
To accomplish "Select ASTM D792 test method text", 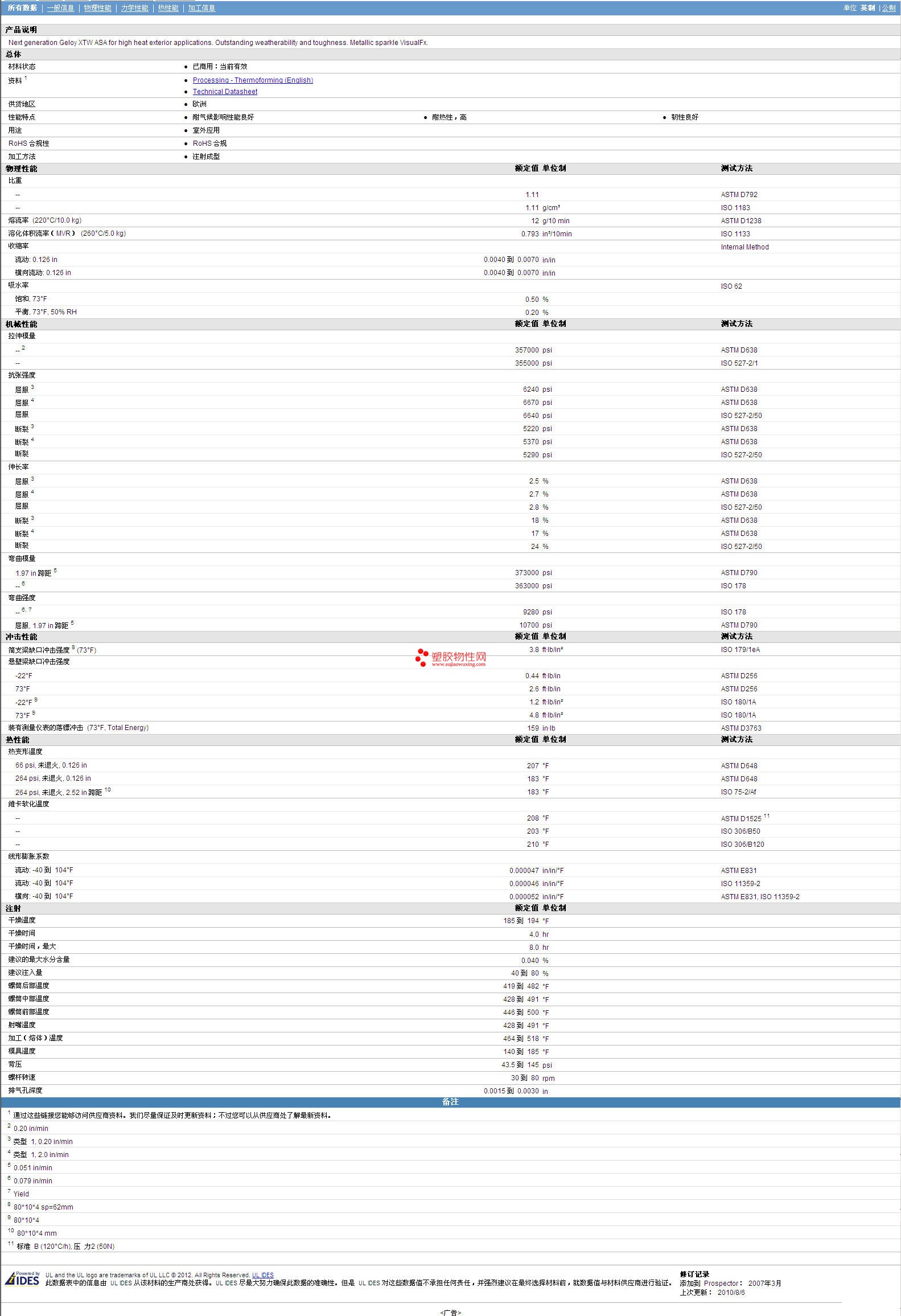I will pyautogui.click(x=739, y=195).
